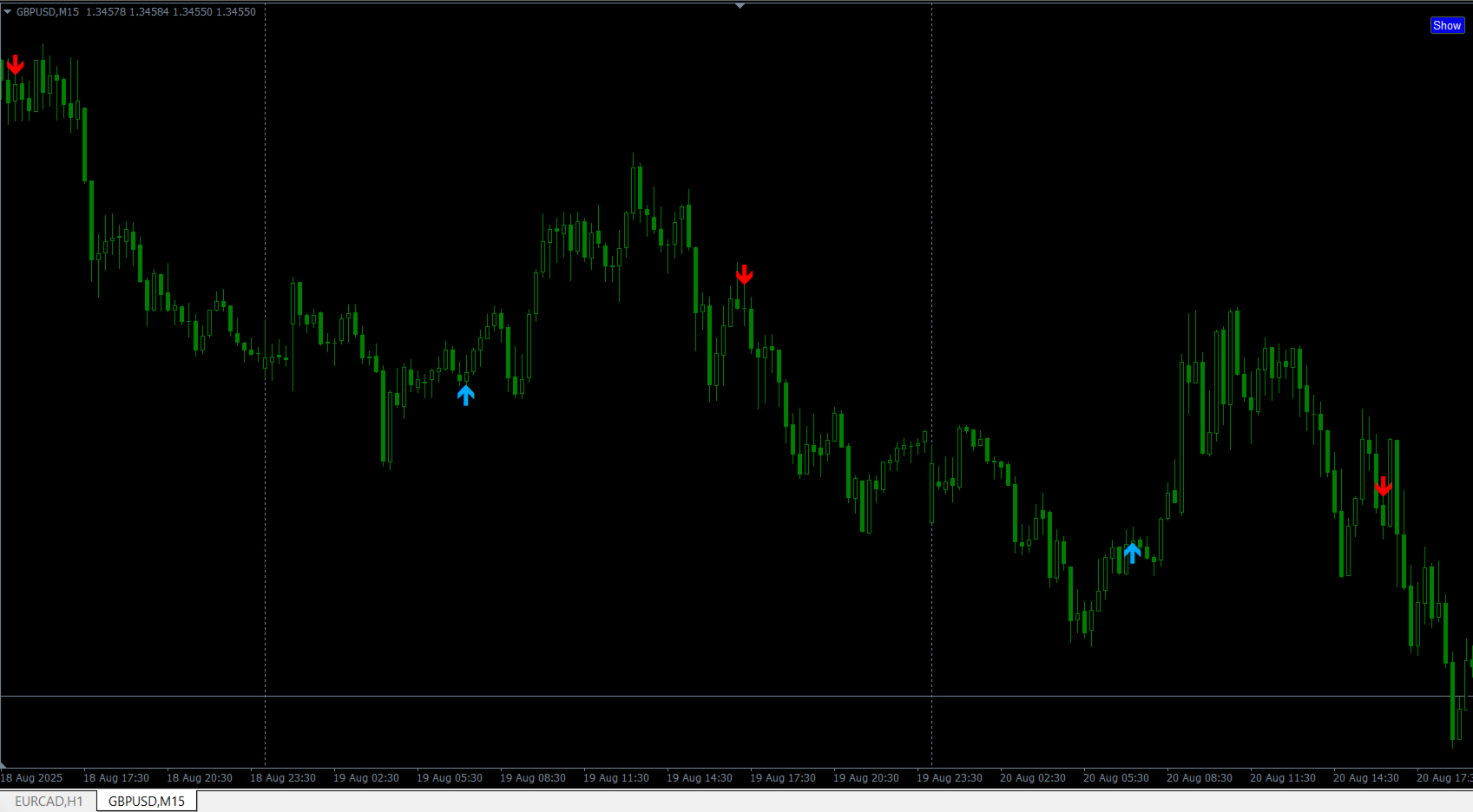This screenshot has height=812, width=1473.
Task: Click the '19 Aug 14:30' time label
Action: [700, 778]
